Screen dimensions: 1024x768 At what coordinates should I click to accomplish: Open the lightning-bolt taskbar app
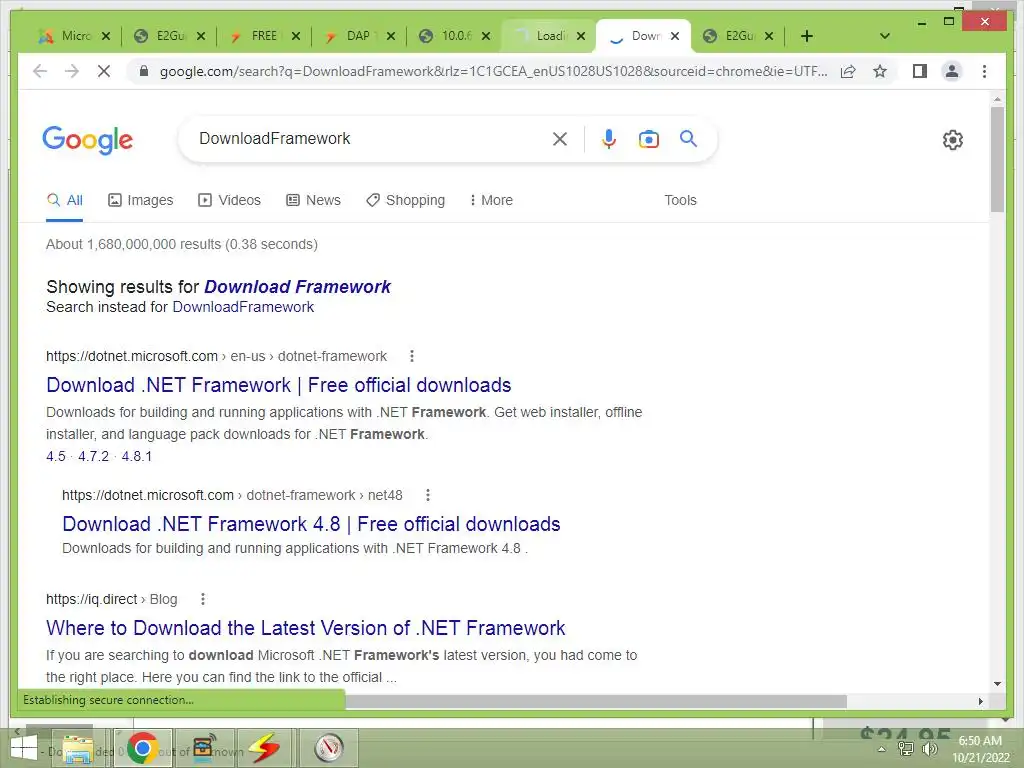coord(264,748)
